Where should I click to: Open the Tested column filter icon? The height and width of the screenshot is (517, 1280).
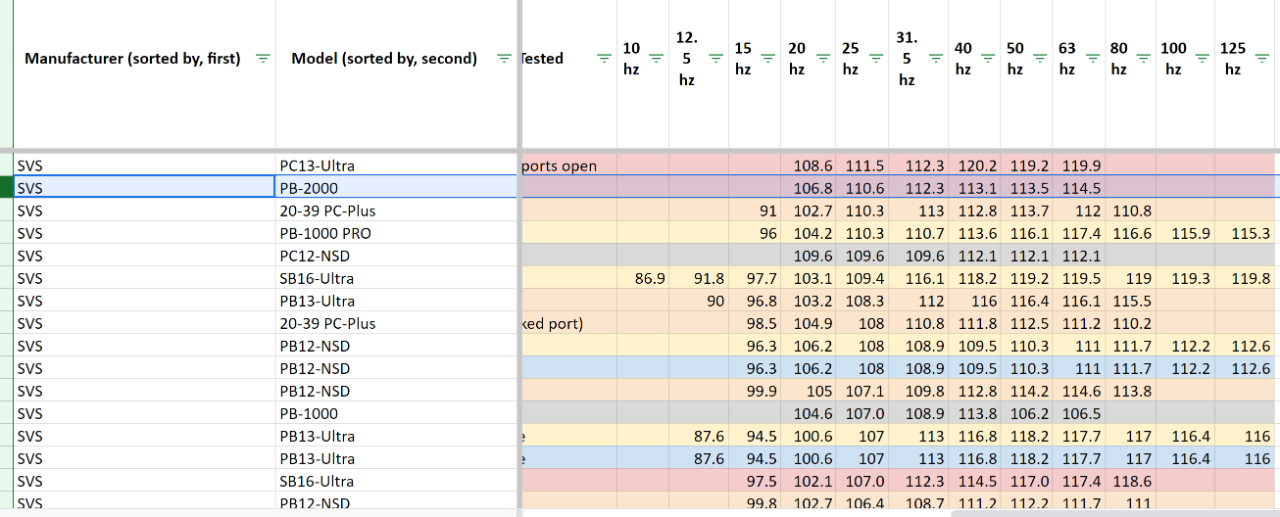point(603,58)
